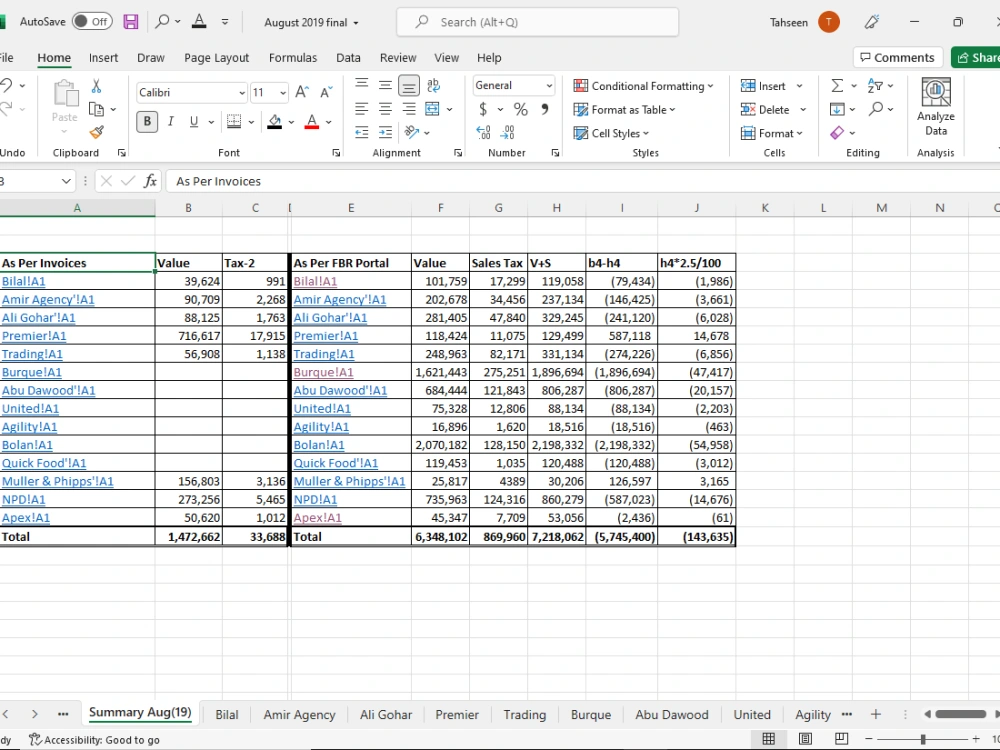The height and width of the screenshot is (750, 1000).
Task: Open the Formulas ribbon tab
Action: tap(293, 57)
